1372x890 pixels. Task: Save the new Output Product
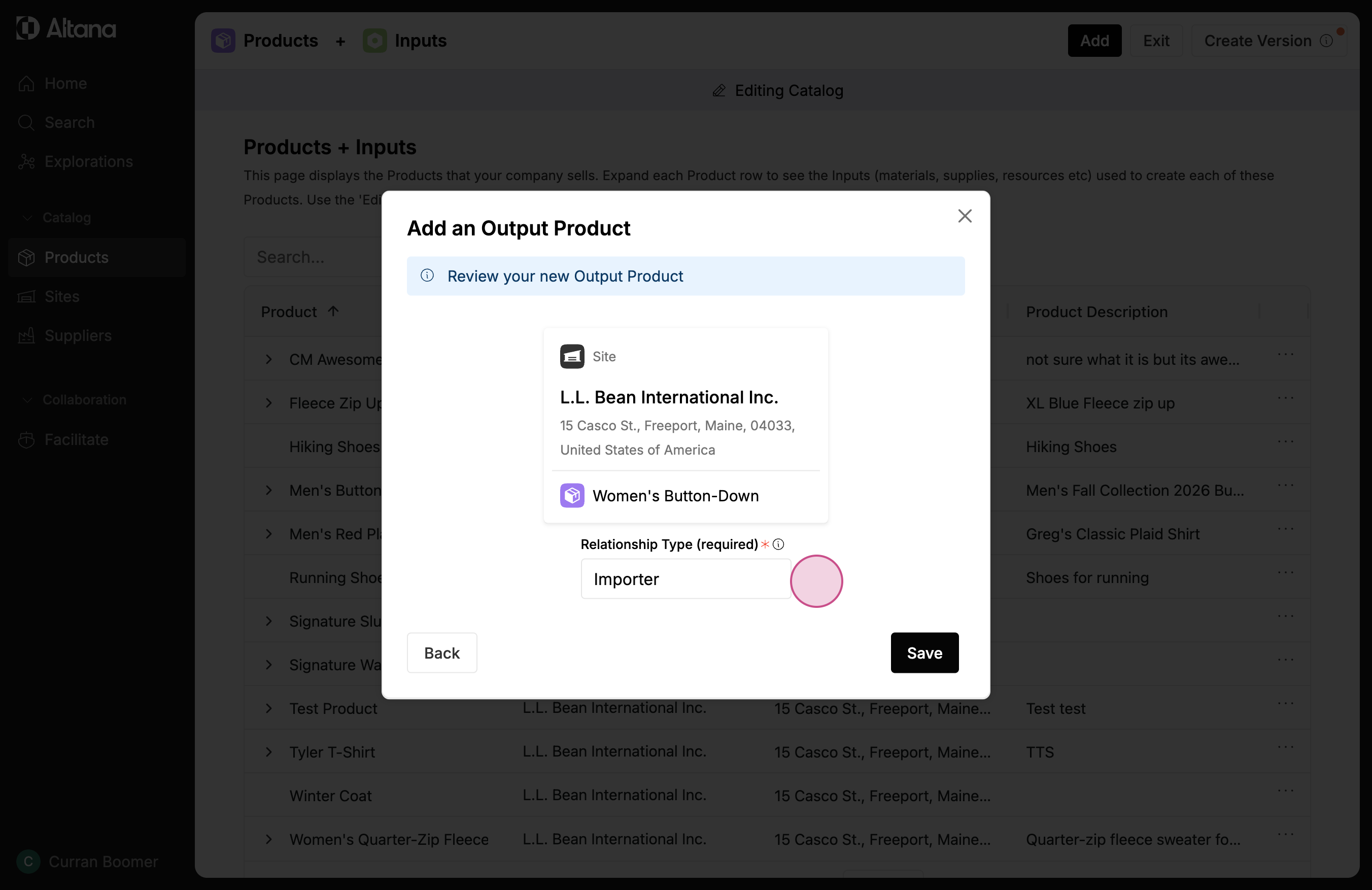coord(924,653)
